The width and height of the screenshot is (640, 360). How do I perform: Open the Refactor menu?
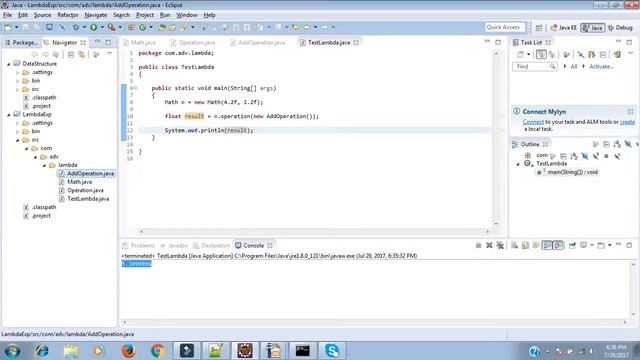click(x=67, y=15)
